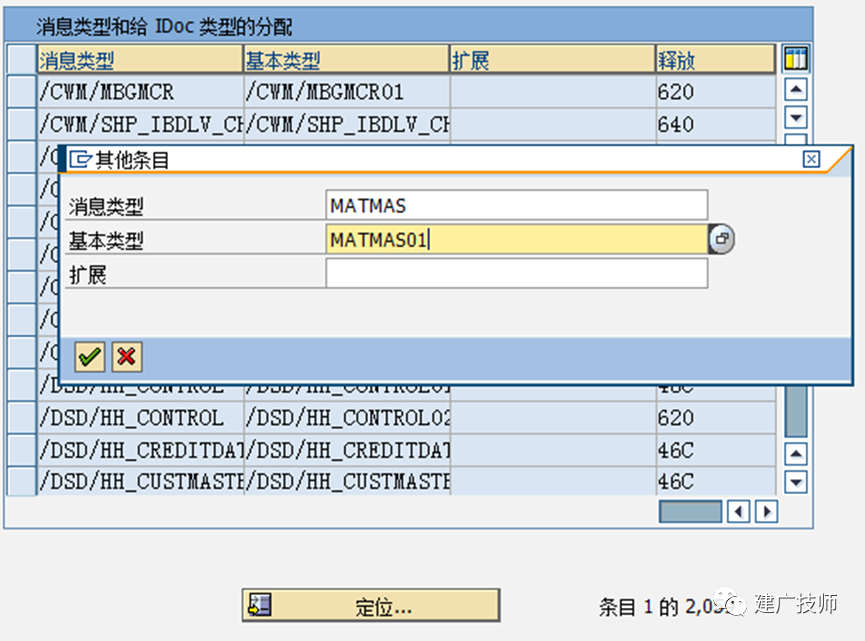
Task: Click 消息类型 input field with MATMAS
Action: pos(516,205)
